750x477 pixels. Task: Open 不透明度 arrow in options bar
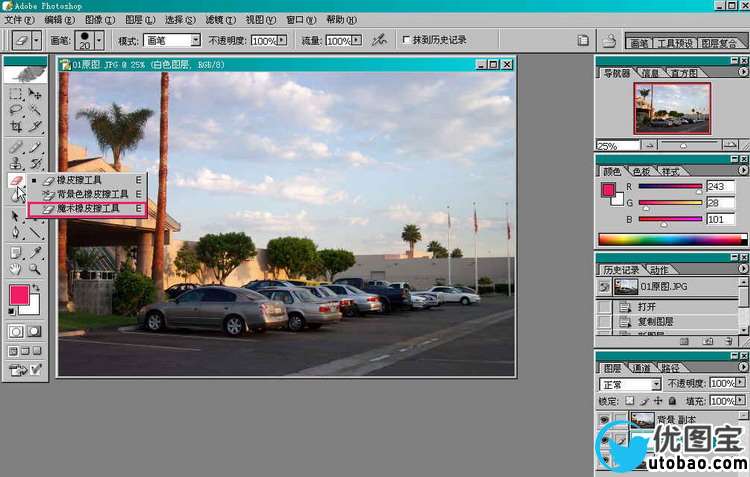click(282, 40)
